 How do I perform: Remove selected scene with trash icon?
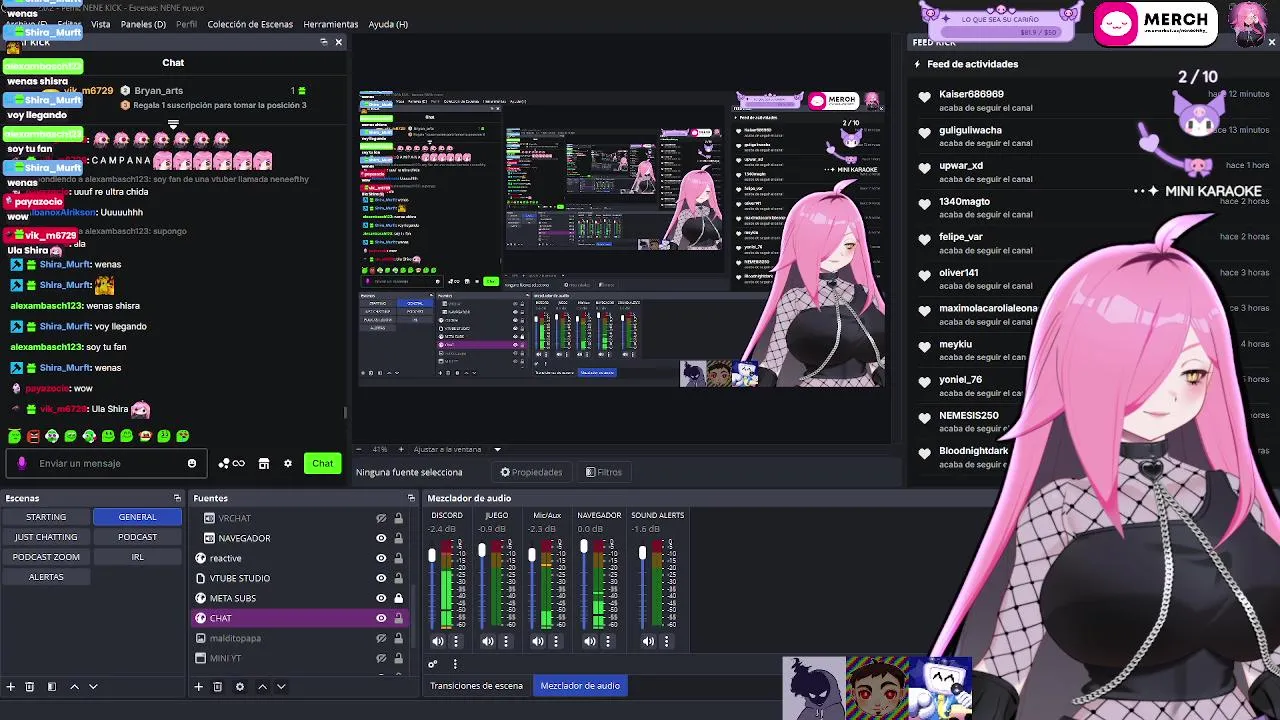coord(29,687)
